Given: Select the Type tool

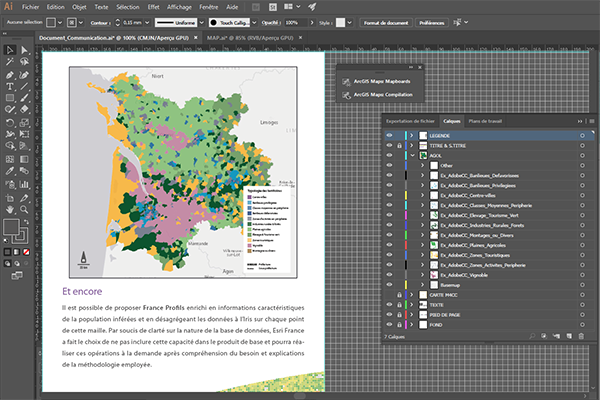Looking at the screenshot, I should (9, 86).
